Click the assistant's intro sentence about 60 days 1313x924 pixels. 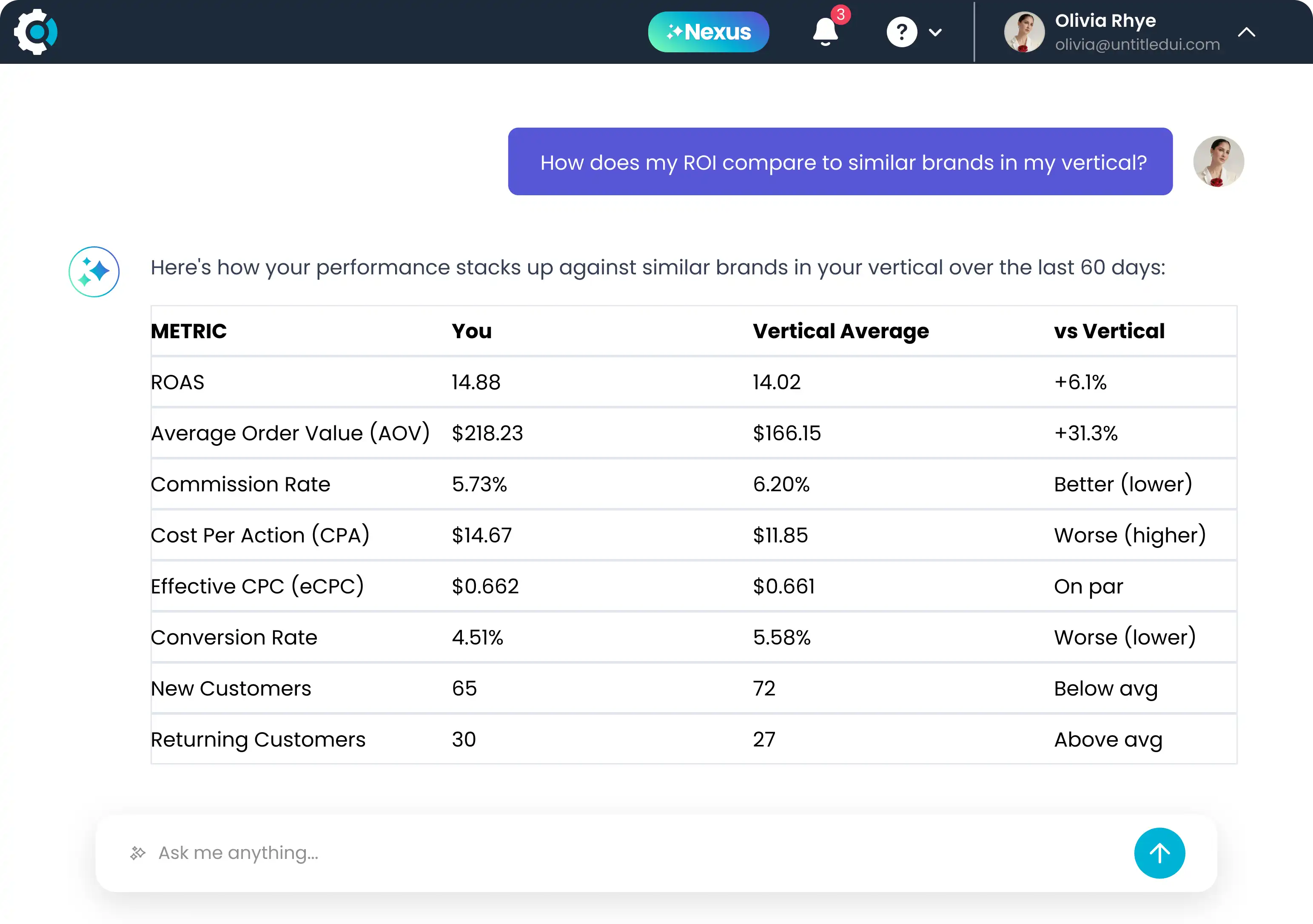[x=658, y=268]
